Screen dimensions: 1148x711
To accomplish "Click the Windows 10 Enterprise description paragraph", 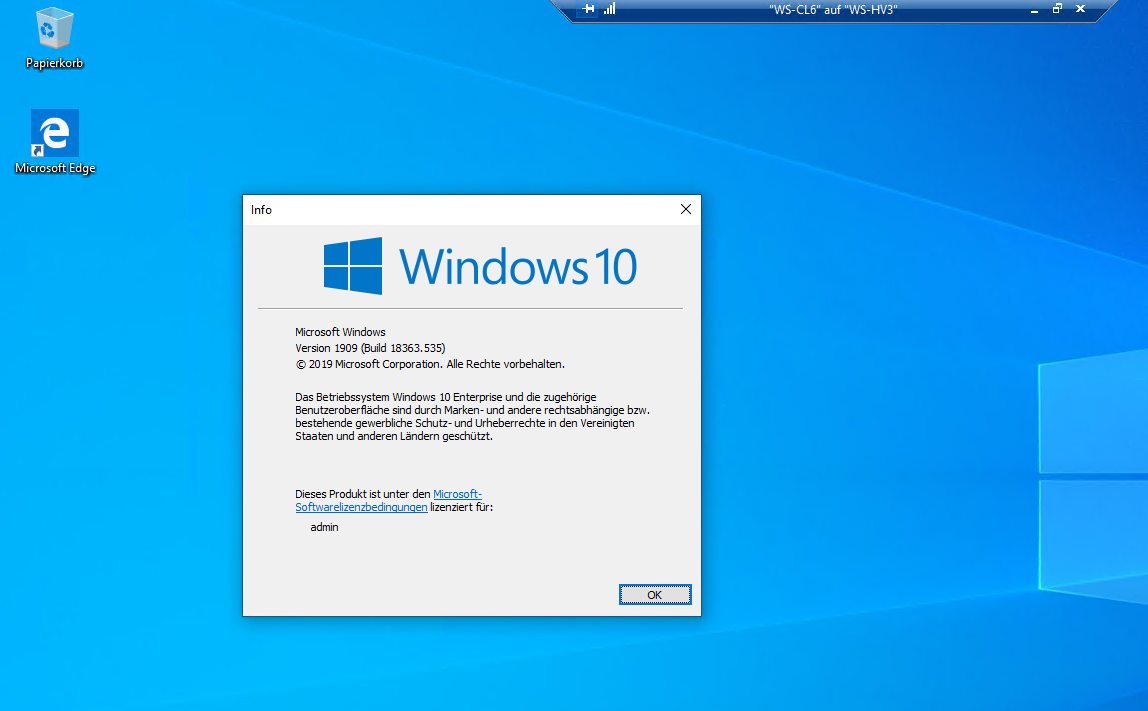I will 472,417.
